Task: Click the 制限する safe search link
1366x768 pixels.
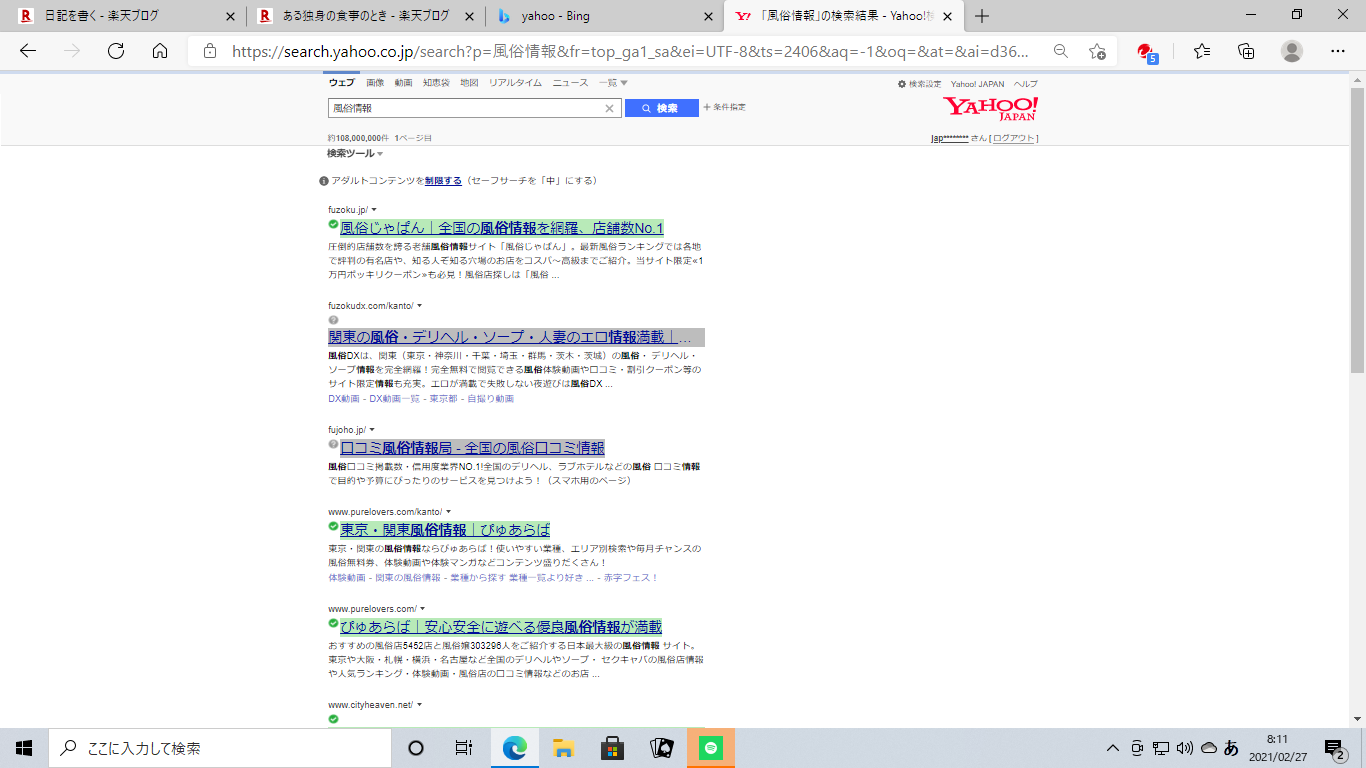Action: (443, 181)
